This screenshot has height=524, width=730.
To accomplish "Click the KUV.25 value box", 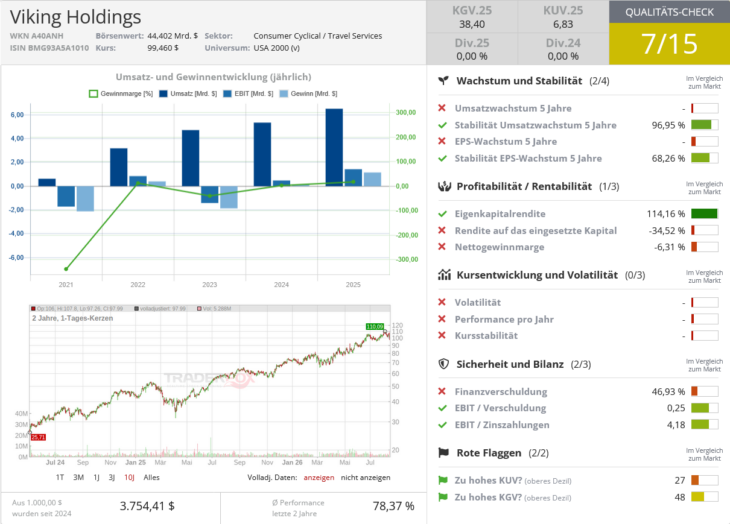I will coord(563,17).
